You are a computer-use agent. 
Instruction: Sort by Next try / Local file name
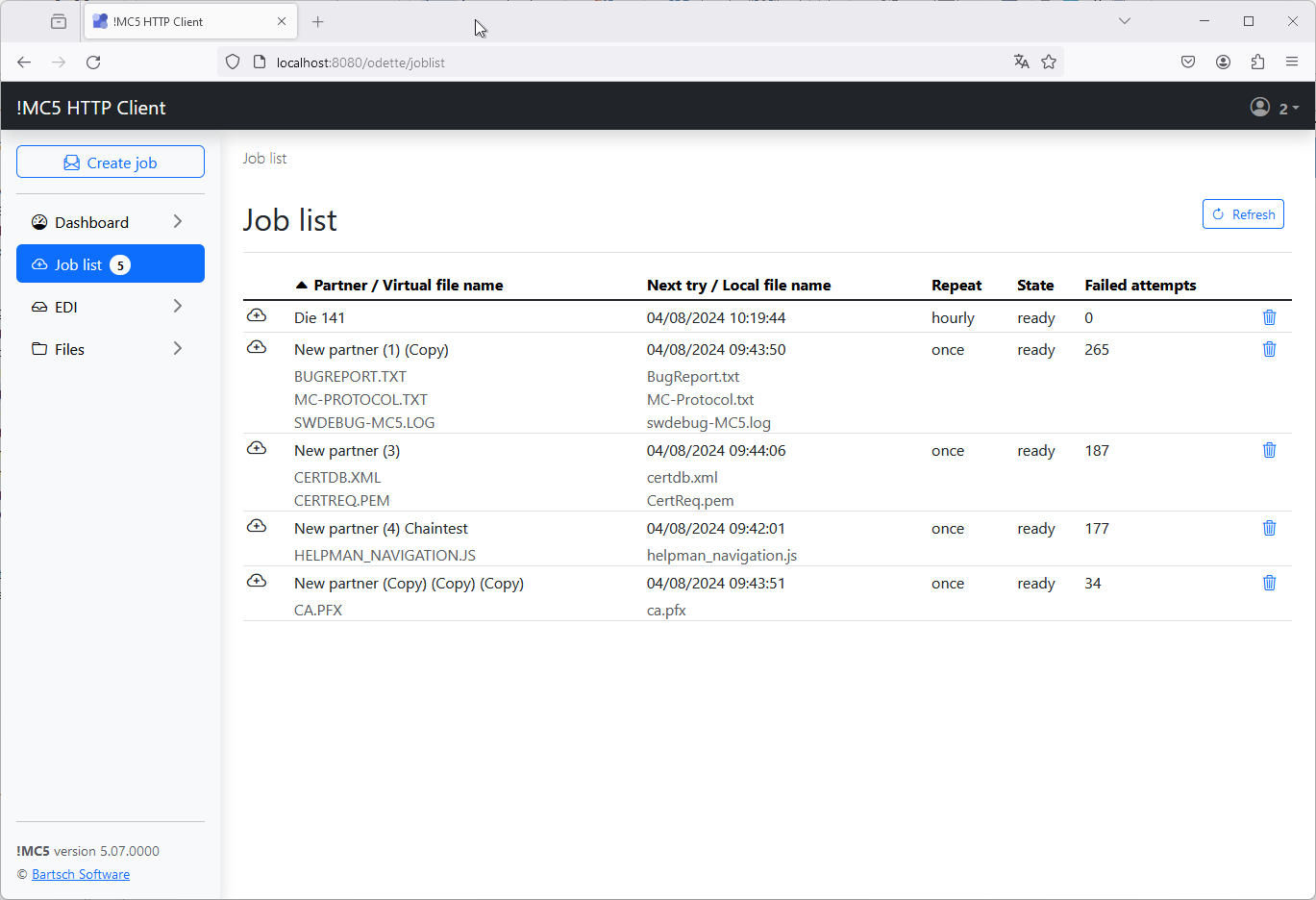(x=738, y=285)
